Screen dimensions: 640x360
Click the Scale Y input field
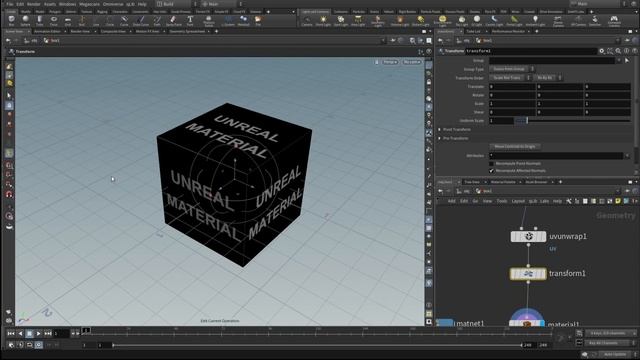tap(560, 104)
